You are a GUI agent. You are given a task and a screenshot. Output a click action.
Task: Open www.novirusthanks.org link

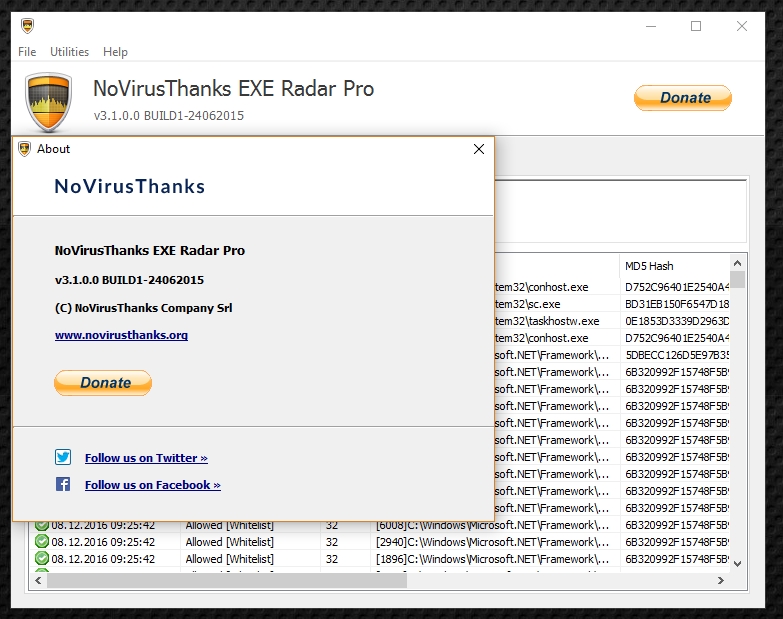121,335
